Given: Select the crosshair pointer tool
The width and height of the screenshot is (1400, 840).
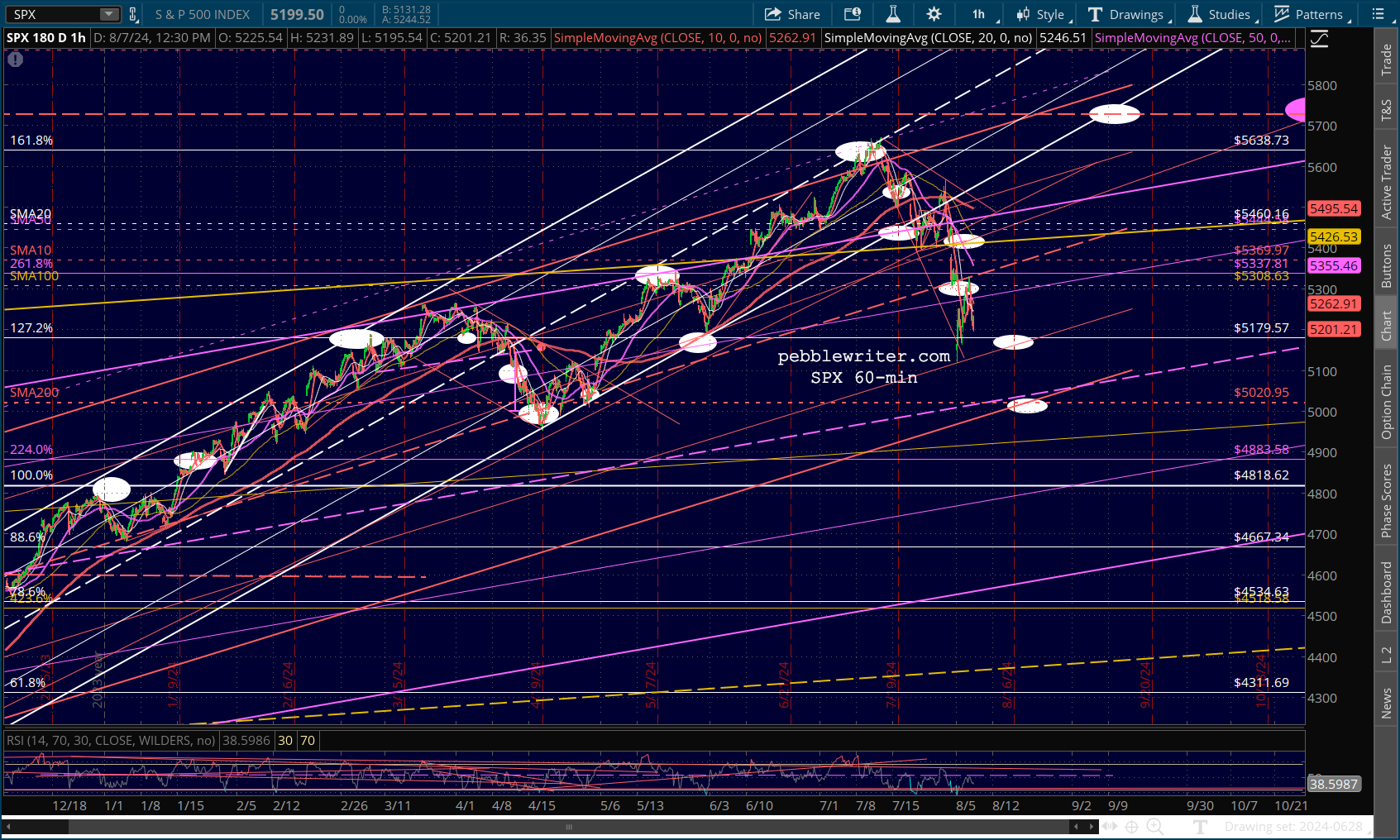Looking at the screenshot, I should 1131,827.
